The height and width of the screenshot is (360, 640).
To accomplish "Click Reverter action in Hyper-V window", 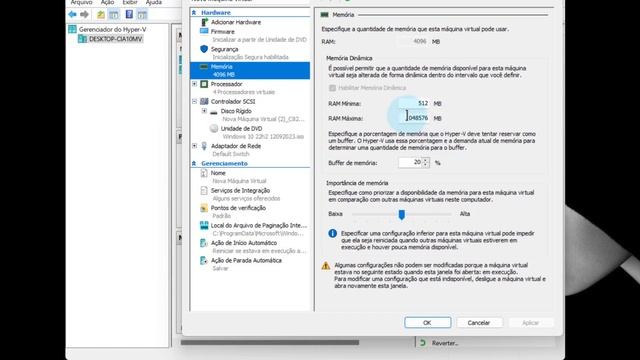I will 445,343.
